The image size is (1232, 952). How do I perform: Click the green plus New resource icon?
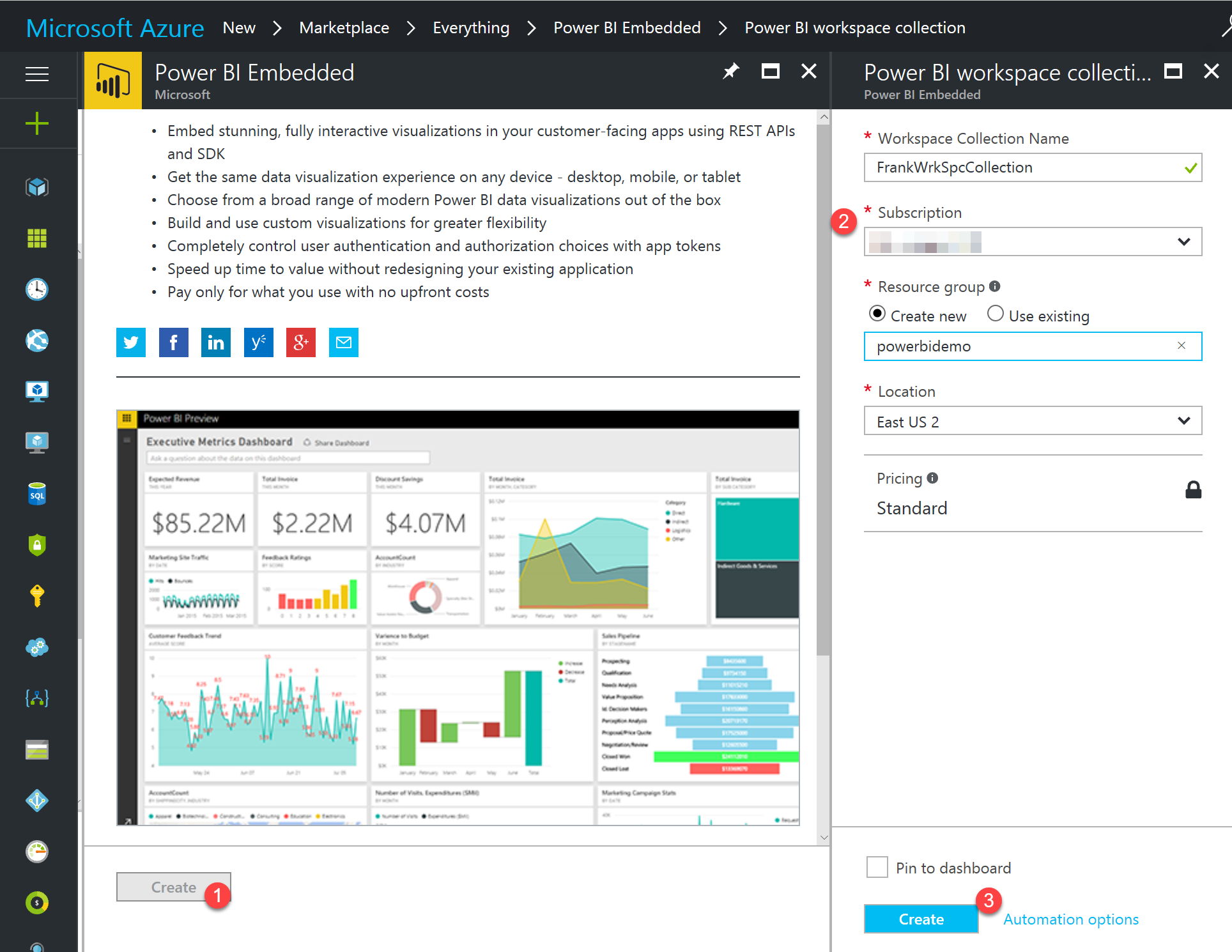(x=37, y=123)
